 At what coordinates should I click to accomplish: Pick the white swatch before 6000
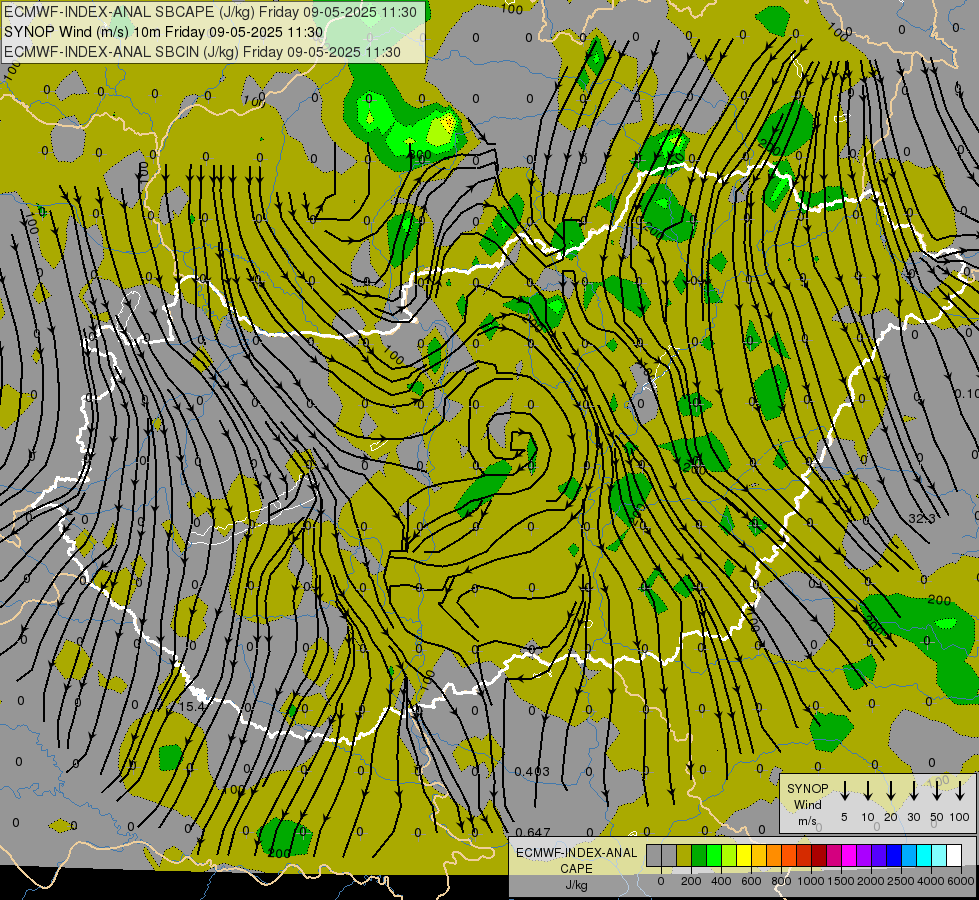click(x=953, y=855)
